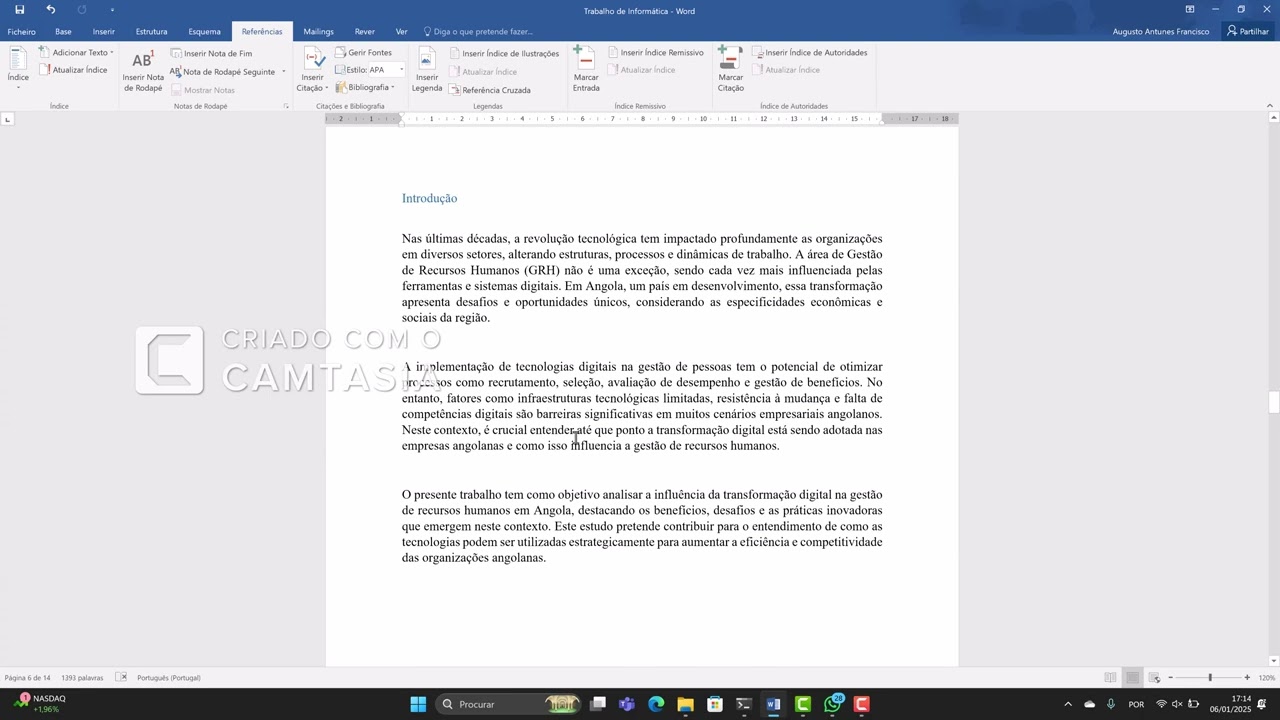The width and height of the screenshot is (1280, 720).
Task: Open File Explorer from the taskbar
Action: (x=685, y=704)
